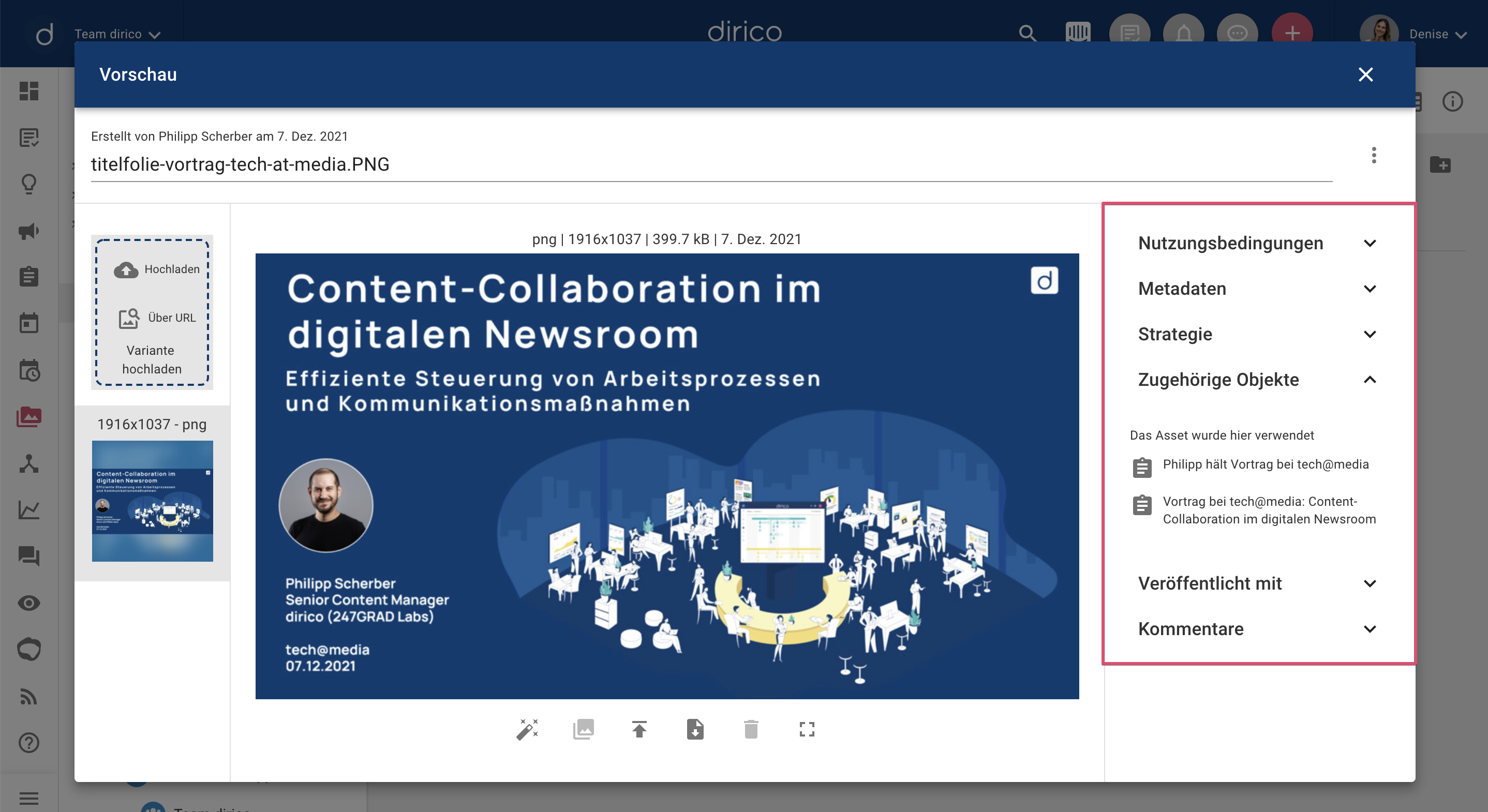Open the calendar icon in left sidebar
This screenshot has height=812, width=1488.
pos(29,323)
